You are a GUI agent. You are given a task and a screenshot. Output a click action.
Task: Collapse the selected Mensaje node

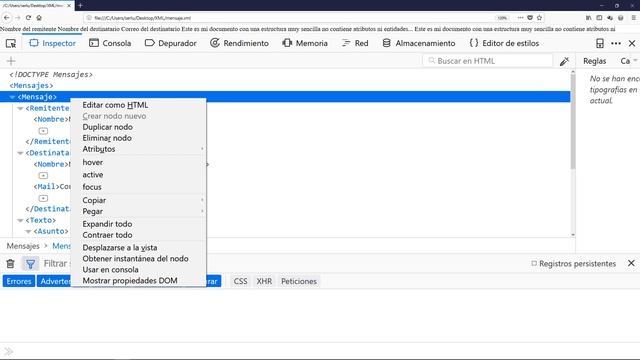[x=12, y=97]
